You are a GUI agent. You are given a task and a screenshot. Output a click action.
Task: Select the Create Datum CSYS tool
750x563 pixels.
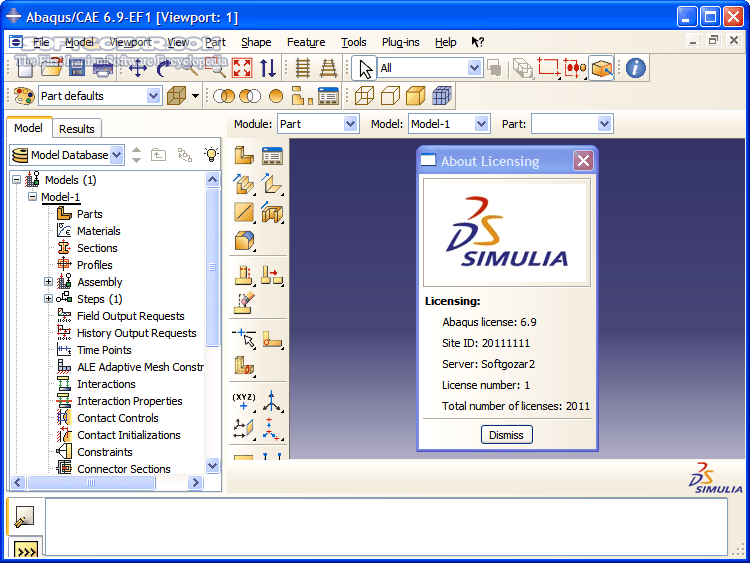point(273,429)
